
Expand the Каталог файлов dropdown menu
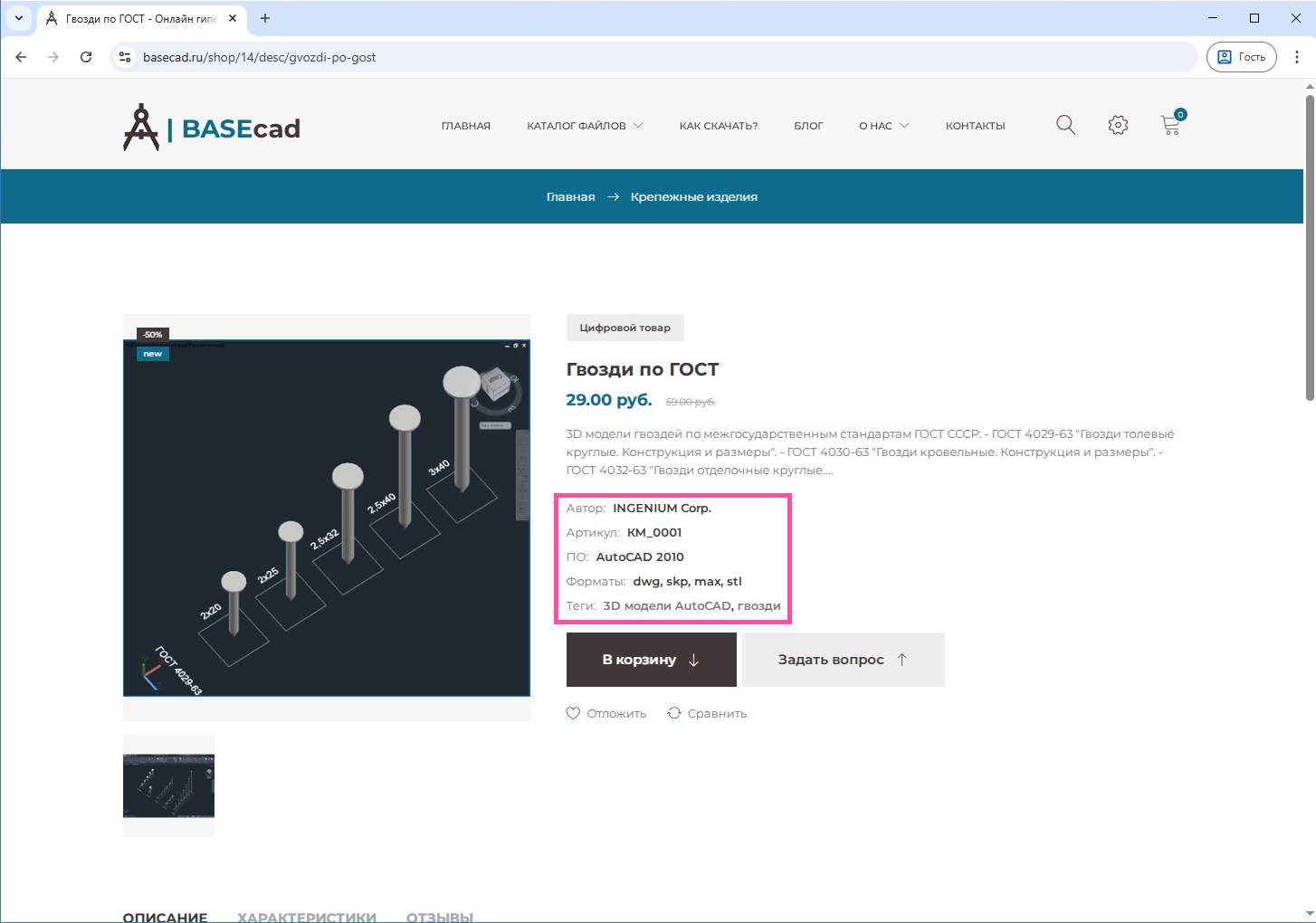(585, 126)
